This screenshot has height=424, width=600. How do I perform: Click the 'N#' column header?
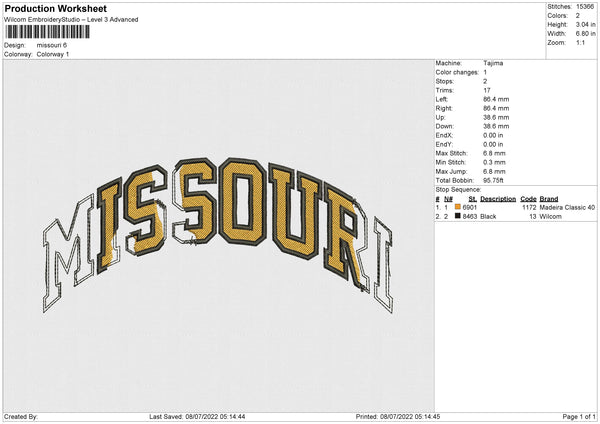448,199
